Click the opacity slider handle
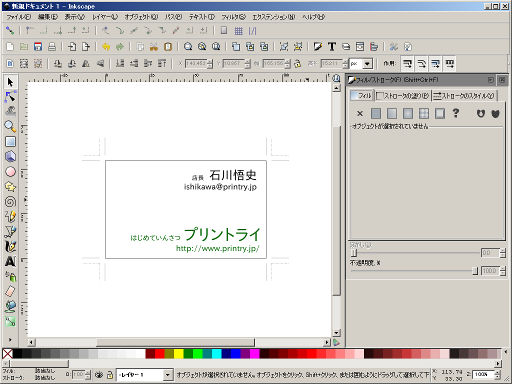The height and width of the screenshot is (384, 512). 475,271
